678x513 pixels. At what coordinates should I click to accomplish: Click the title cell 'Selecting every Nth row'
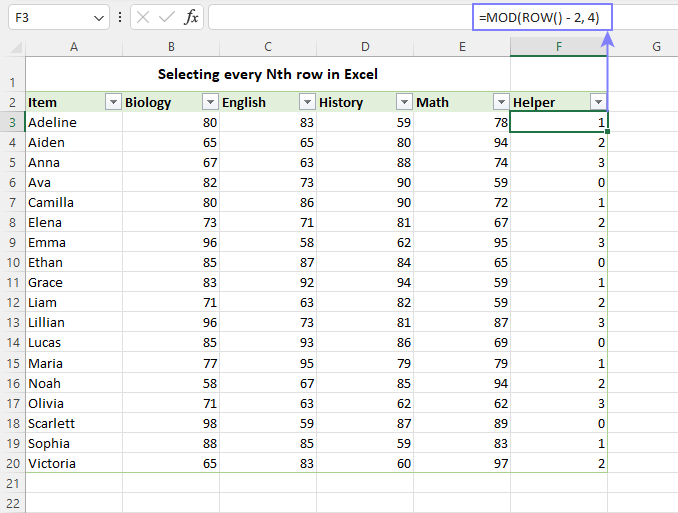267,75
